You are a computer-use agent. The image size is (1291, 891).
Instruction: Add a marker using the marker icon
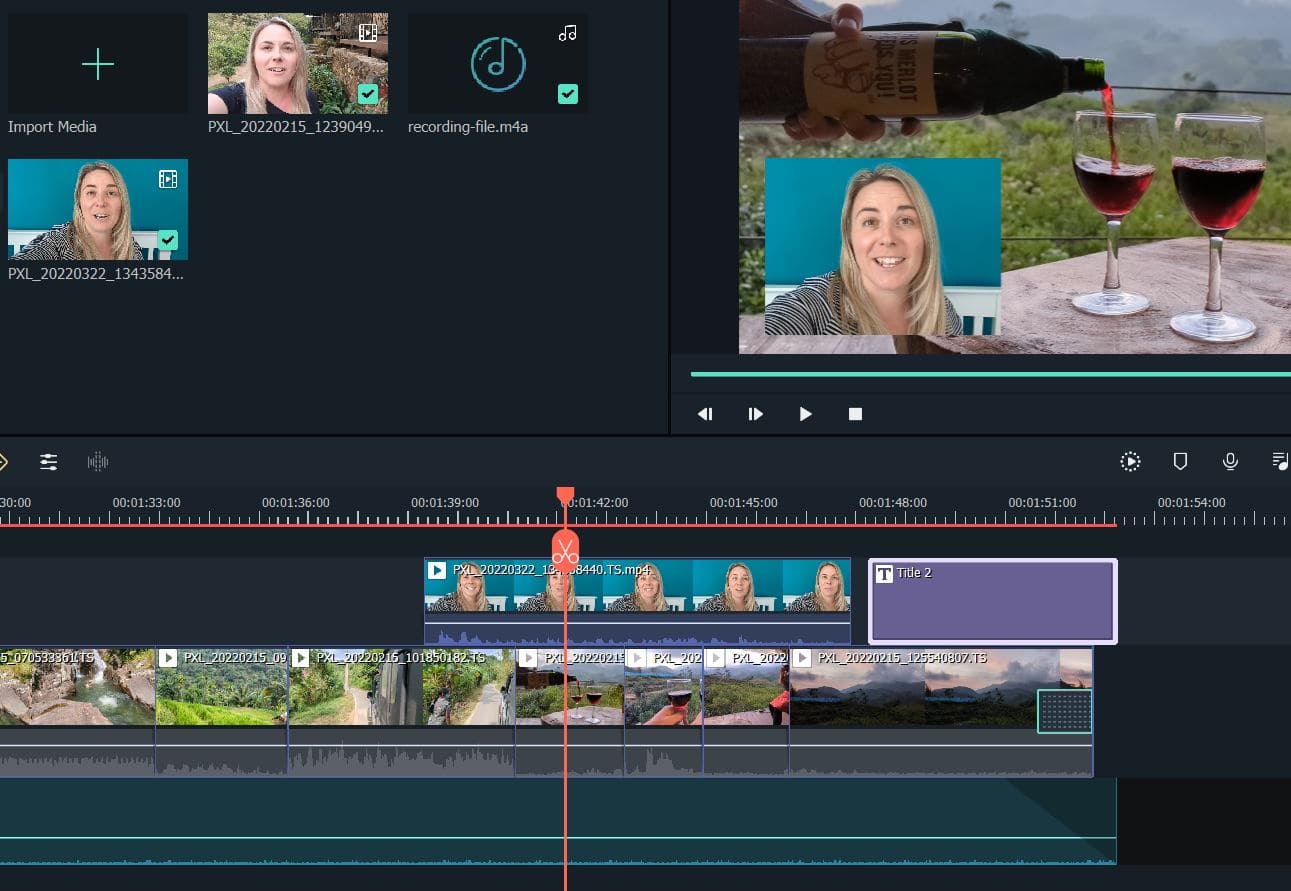click(1180, 461)
